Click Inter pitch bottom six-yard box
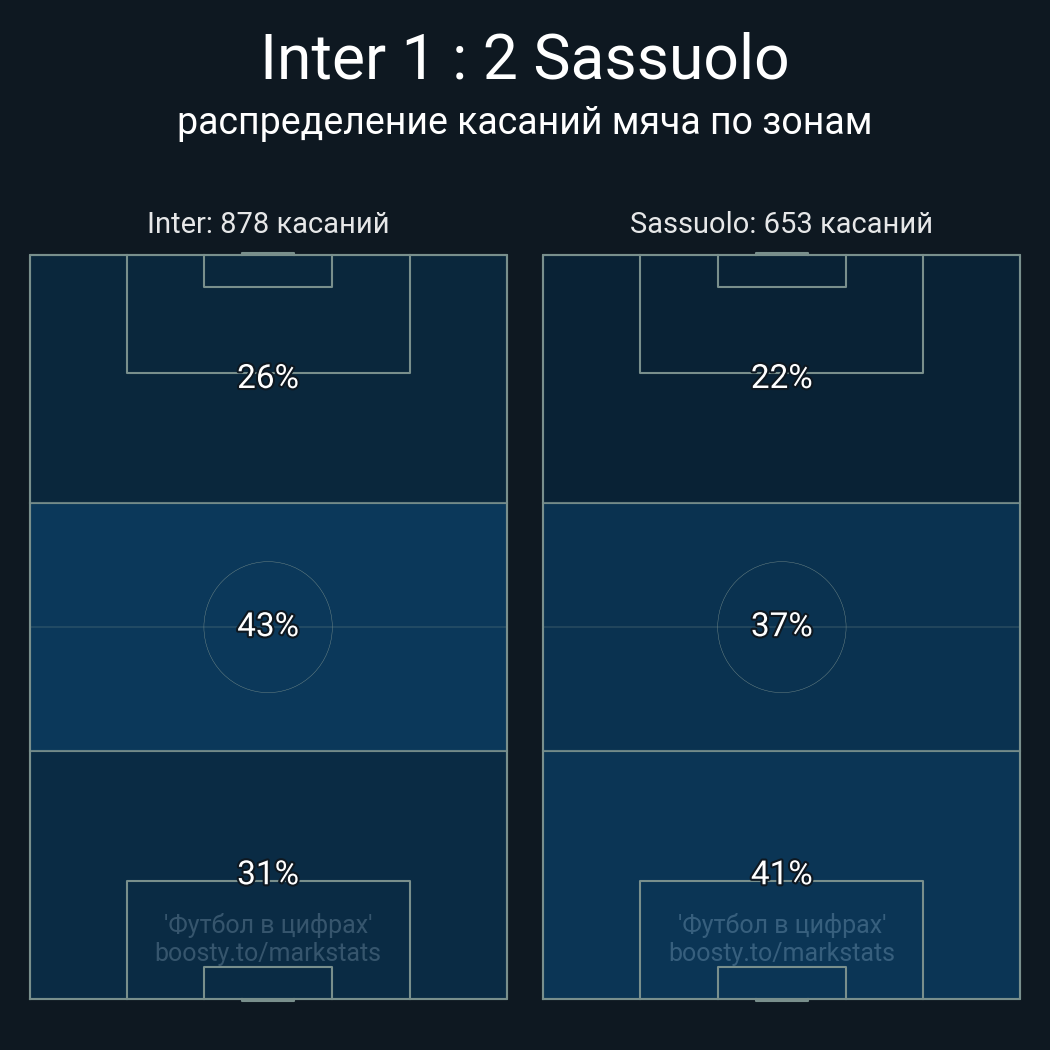1050x1050 pixels. click(x=268, y=983)
